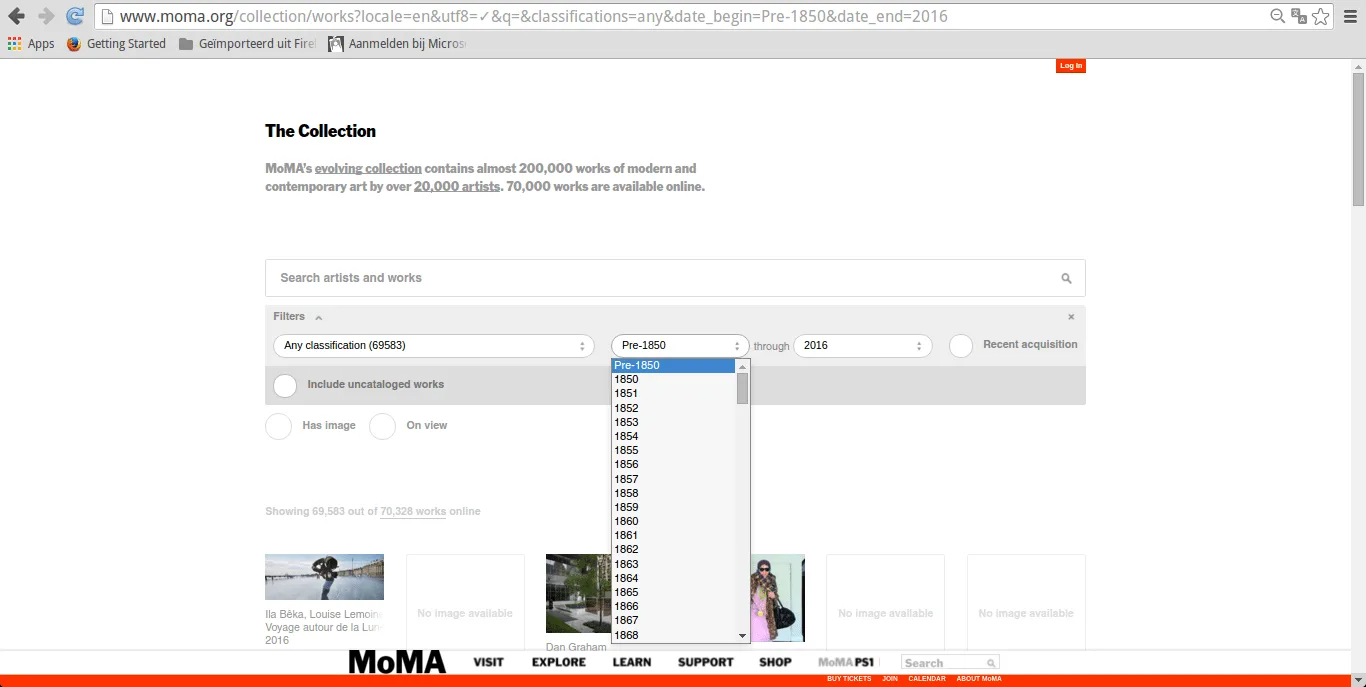Click the magnifier icon in the footer search
Screen dimensions: 1366x687
click(x=991, y=663)
